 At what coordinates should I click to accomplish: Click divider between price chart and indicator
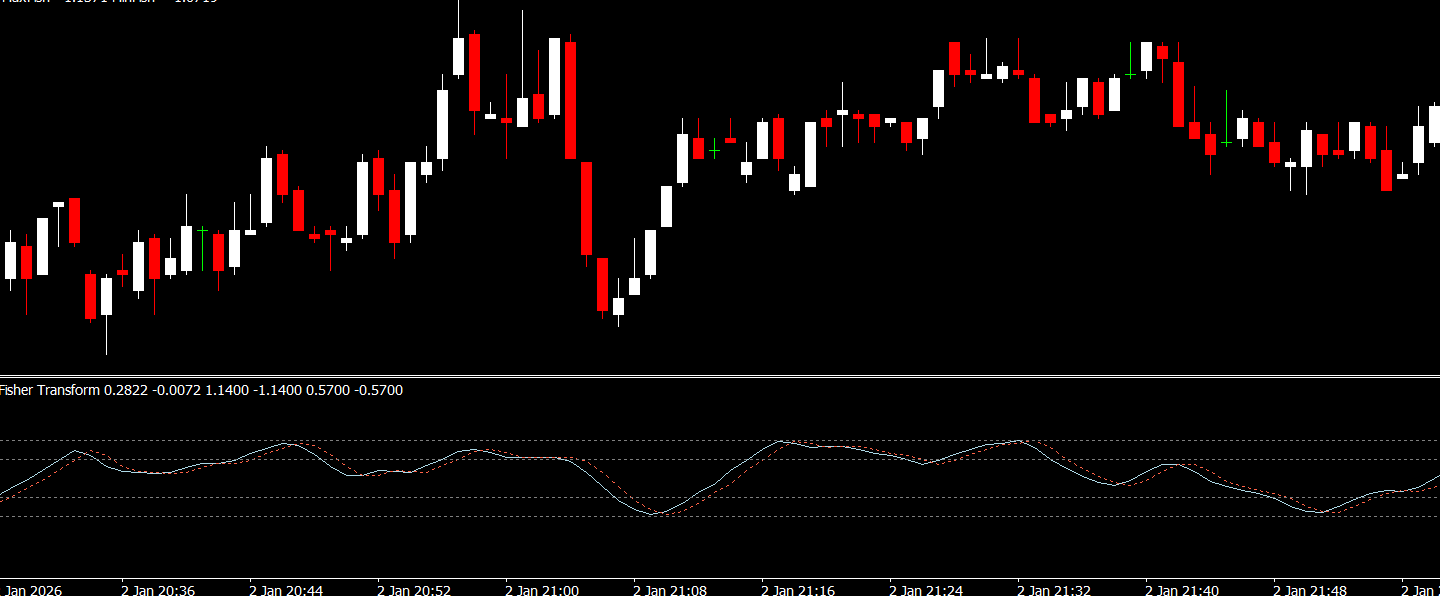pos(720,377)
